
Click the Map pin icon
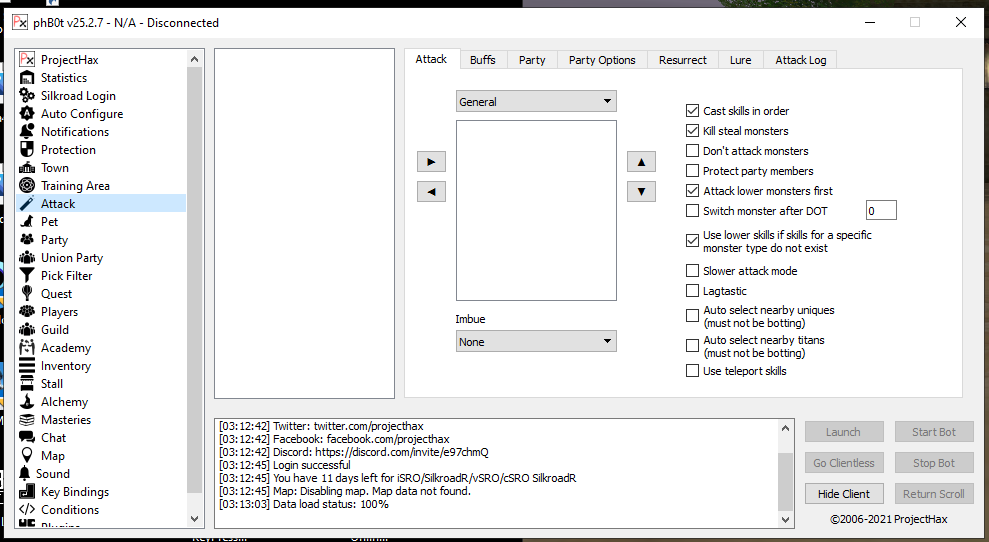[x=28, y=456]
